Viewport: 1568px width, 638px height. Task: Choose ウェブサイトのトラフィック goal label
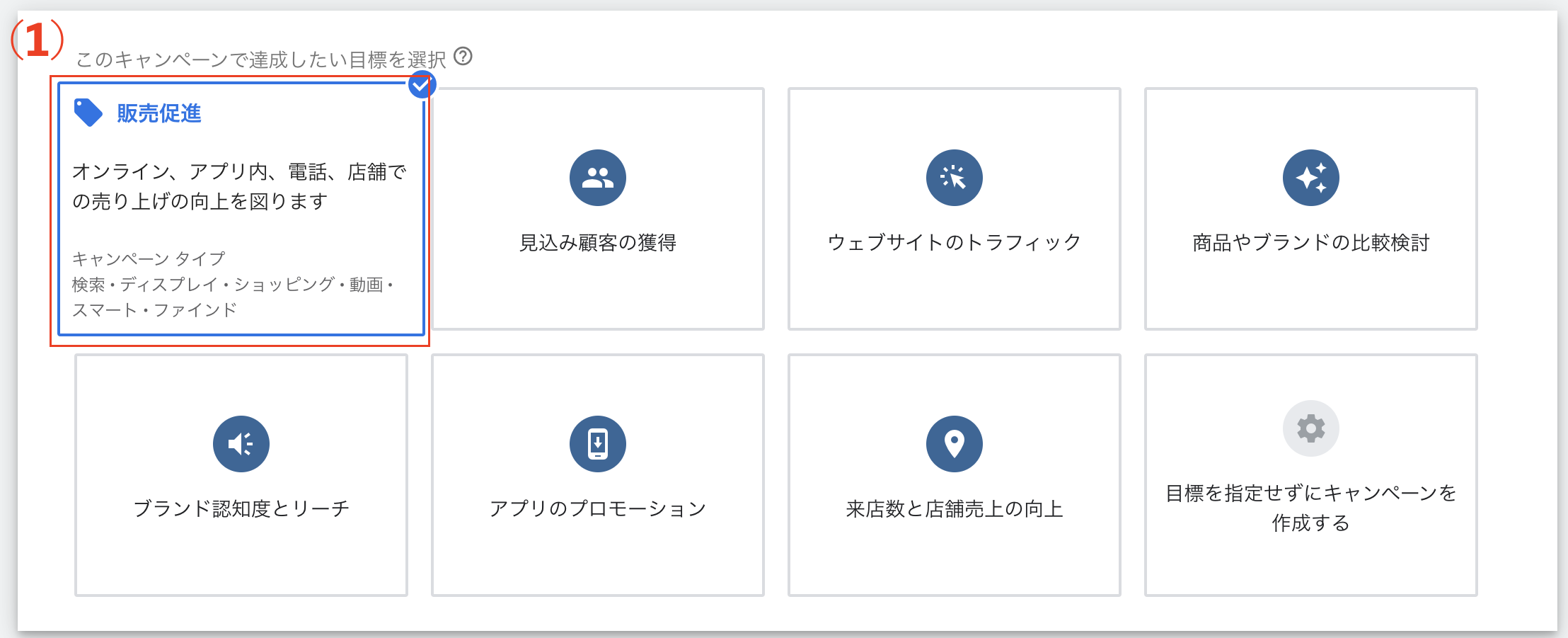click(x=955, y=243)
